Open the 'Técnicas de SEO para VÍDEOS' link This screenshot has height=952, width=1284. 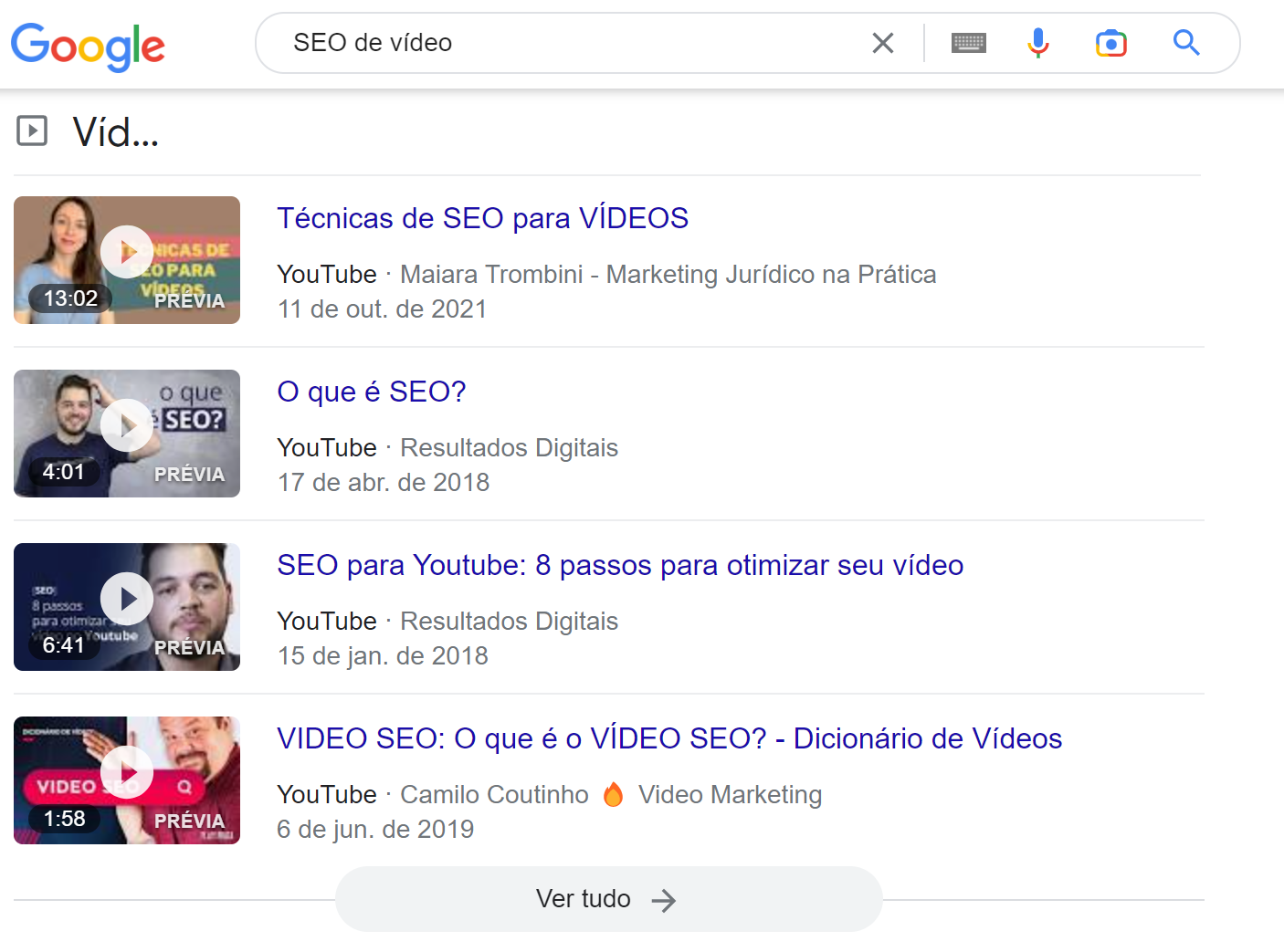(x=482, y=218)
